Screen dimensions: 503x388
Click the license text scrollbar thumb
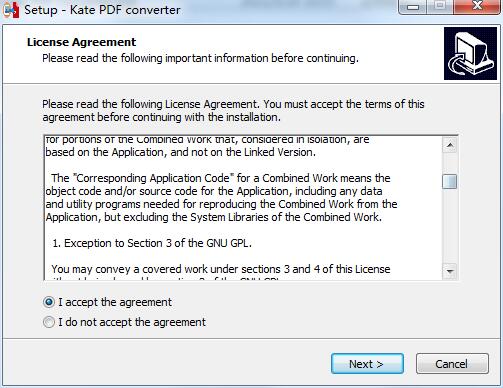click(450, 182)
